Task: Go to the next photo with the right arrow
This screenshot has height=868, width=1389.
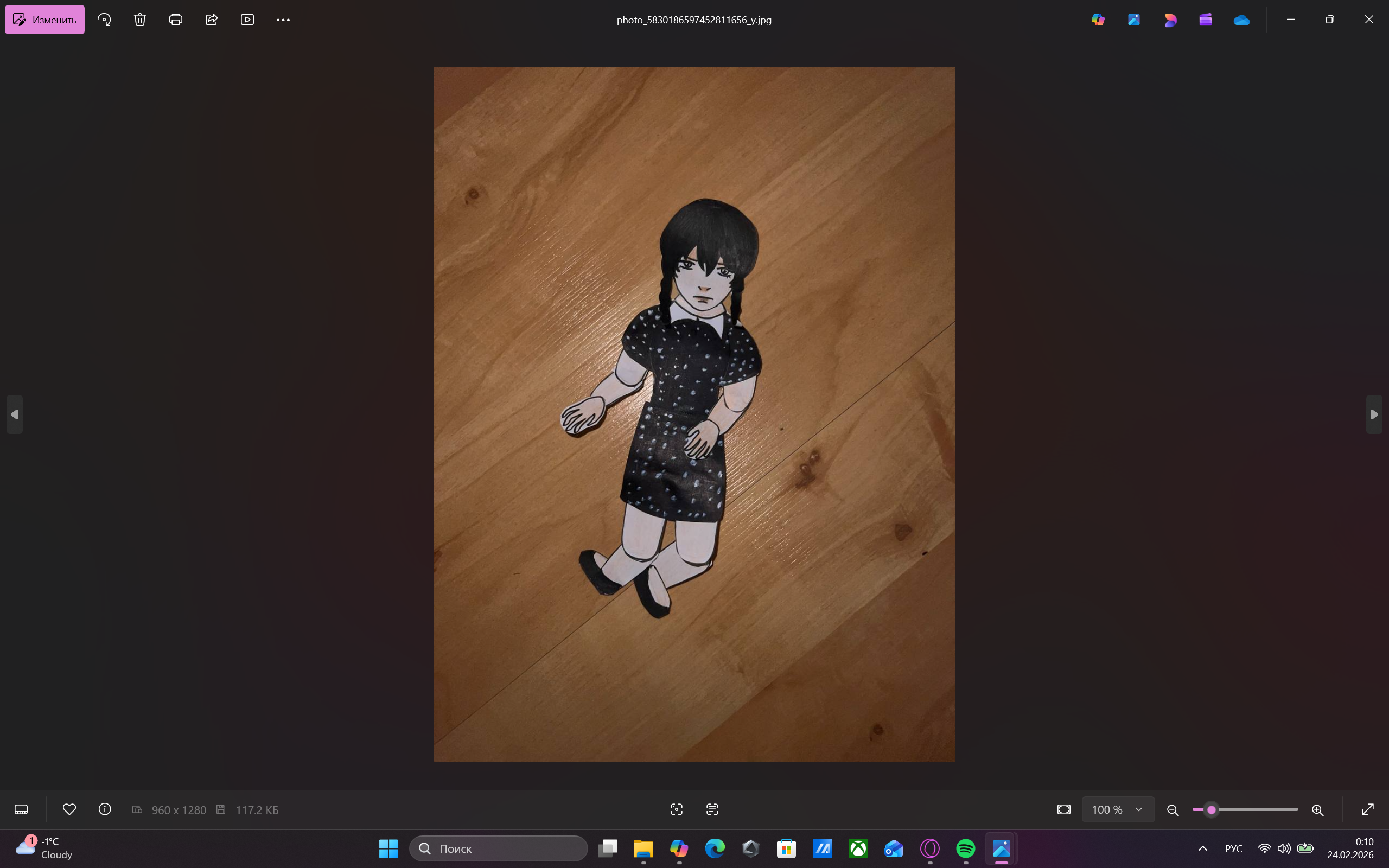Action: [1374, 414]
